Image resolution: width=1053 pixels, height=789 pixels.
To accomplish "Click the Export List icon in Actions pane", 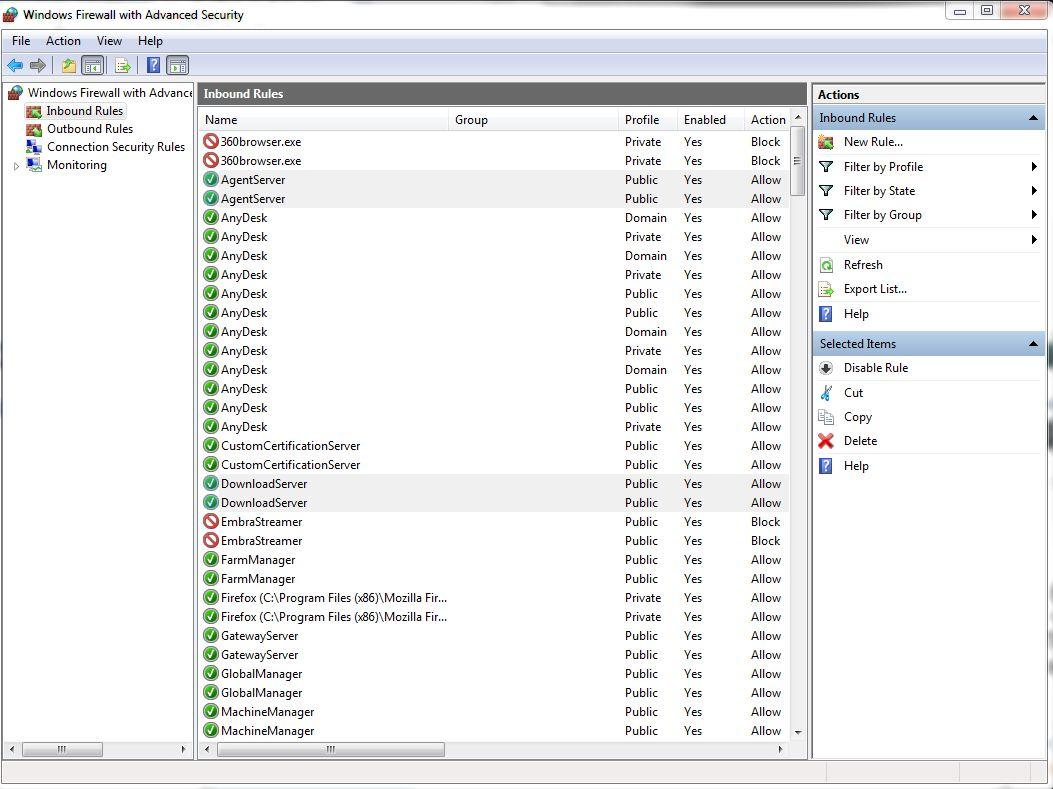I will tap(826, 289).
